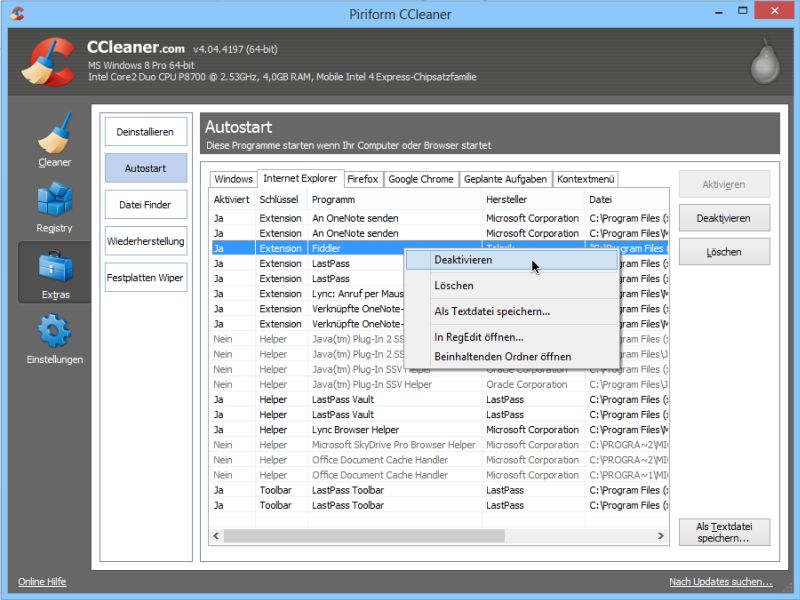Choose Deaktivieren in context menu
The width and height of the screenshot is (800, 600).
512,260
